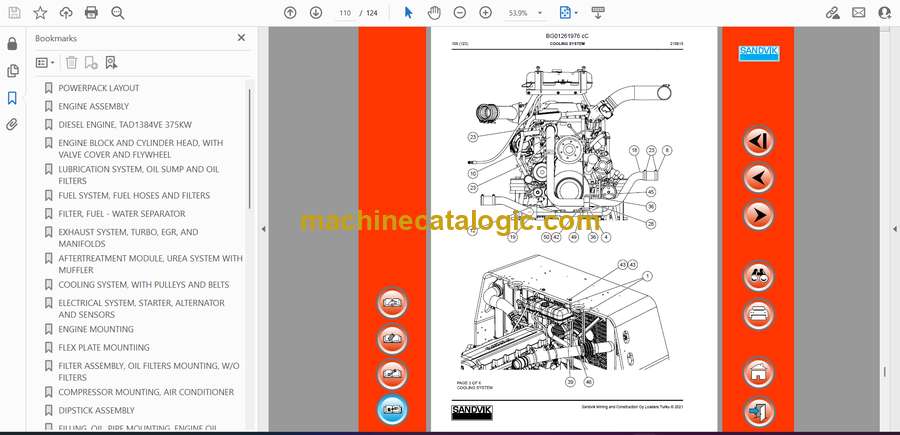Open the Attachments paperclip panel
The image size is (900, 435).
(12, 125)
